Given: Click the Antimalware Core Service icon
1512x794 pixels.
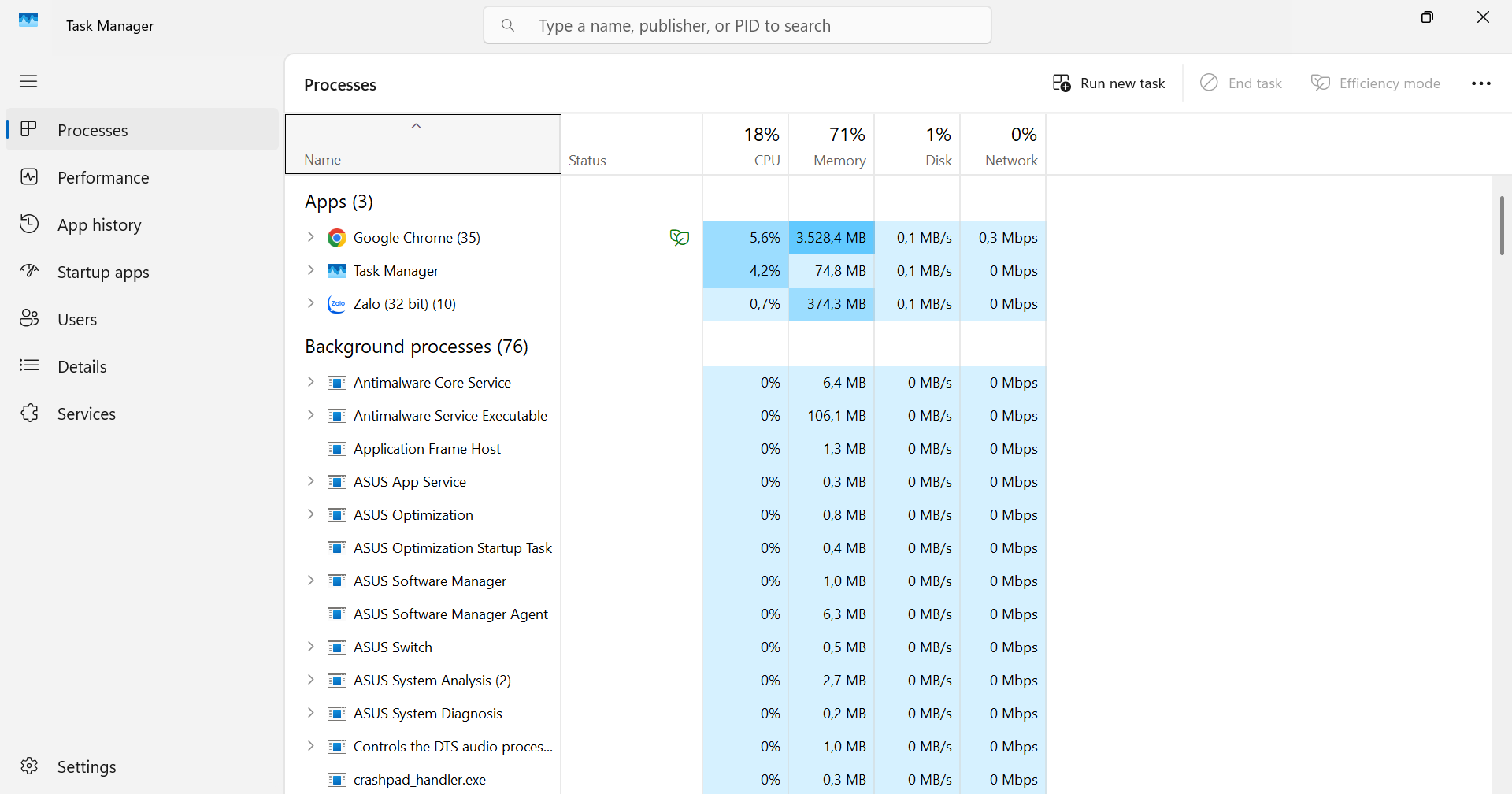Looking at the screenshot, I should coord(337,383).
